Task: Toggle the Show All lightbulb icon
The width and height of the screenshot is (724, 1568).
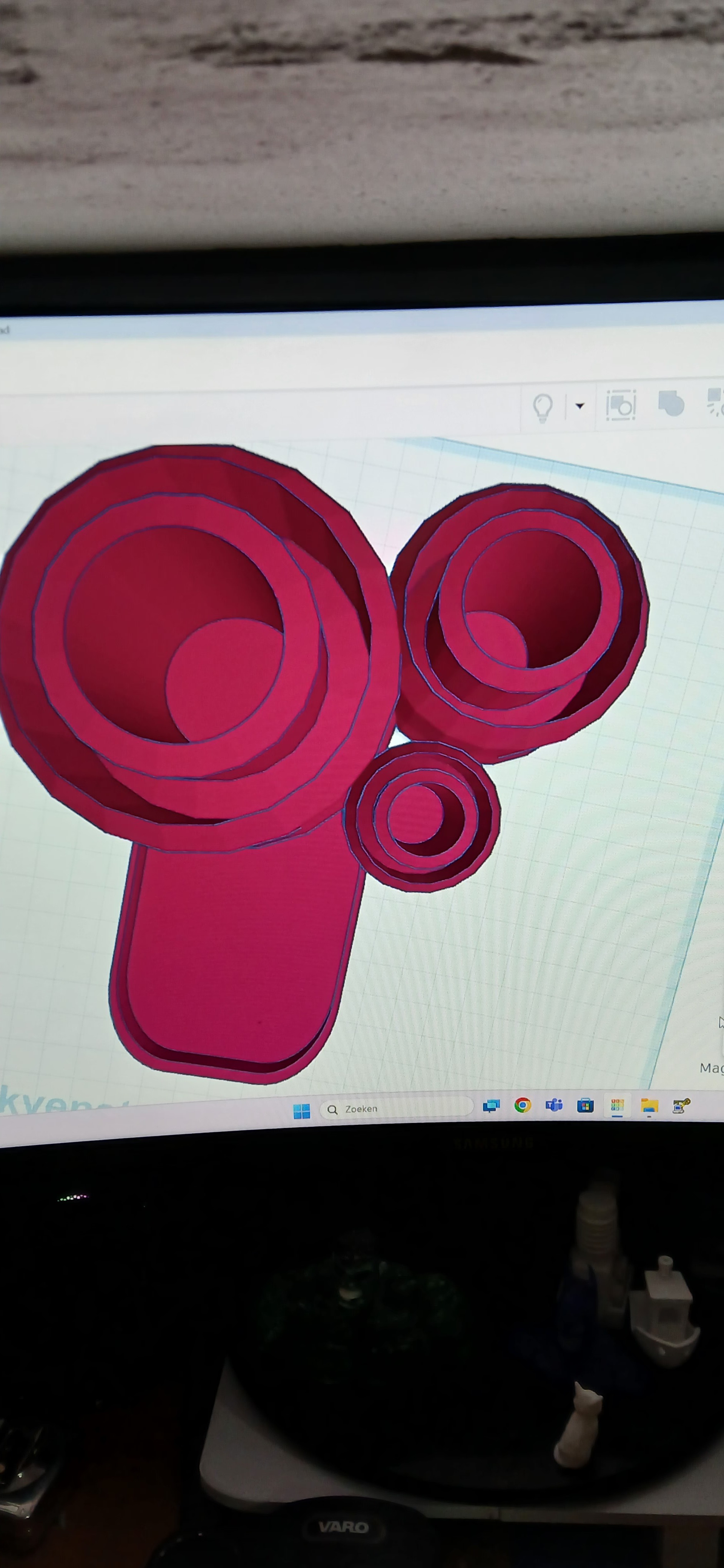Action: point(542,407)
